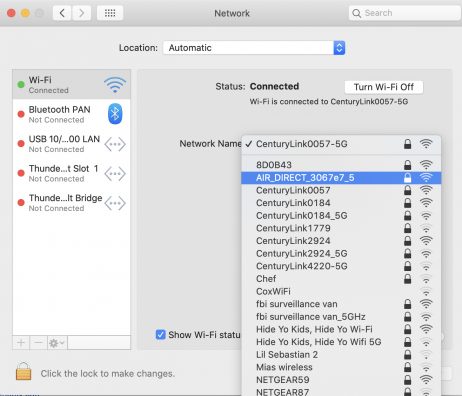This screenshot has height=396, width=462.
Task: Add a network service with plus button
Action: coord(21,343)
